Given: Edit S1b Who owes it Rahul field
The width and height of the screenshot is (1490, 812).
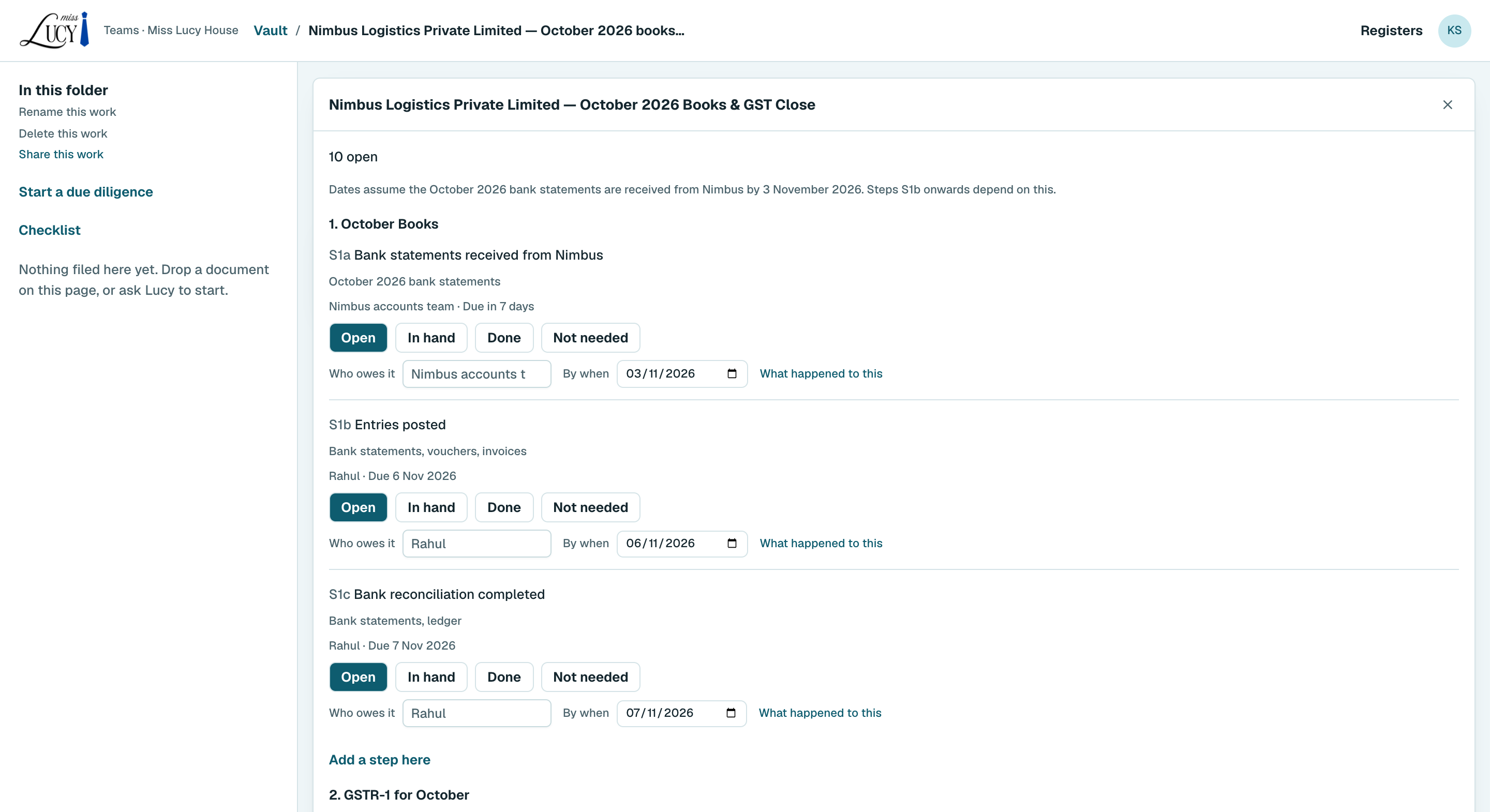Looking at the screenshot, I should coord(476,543).
